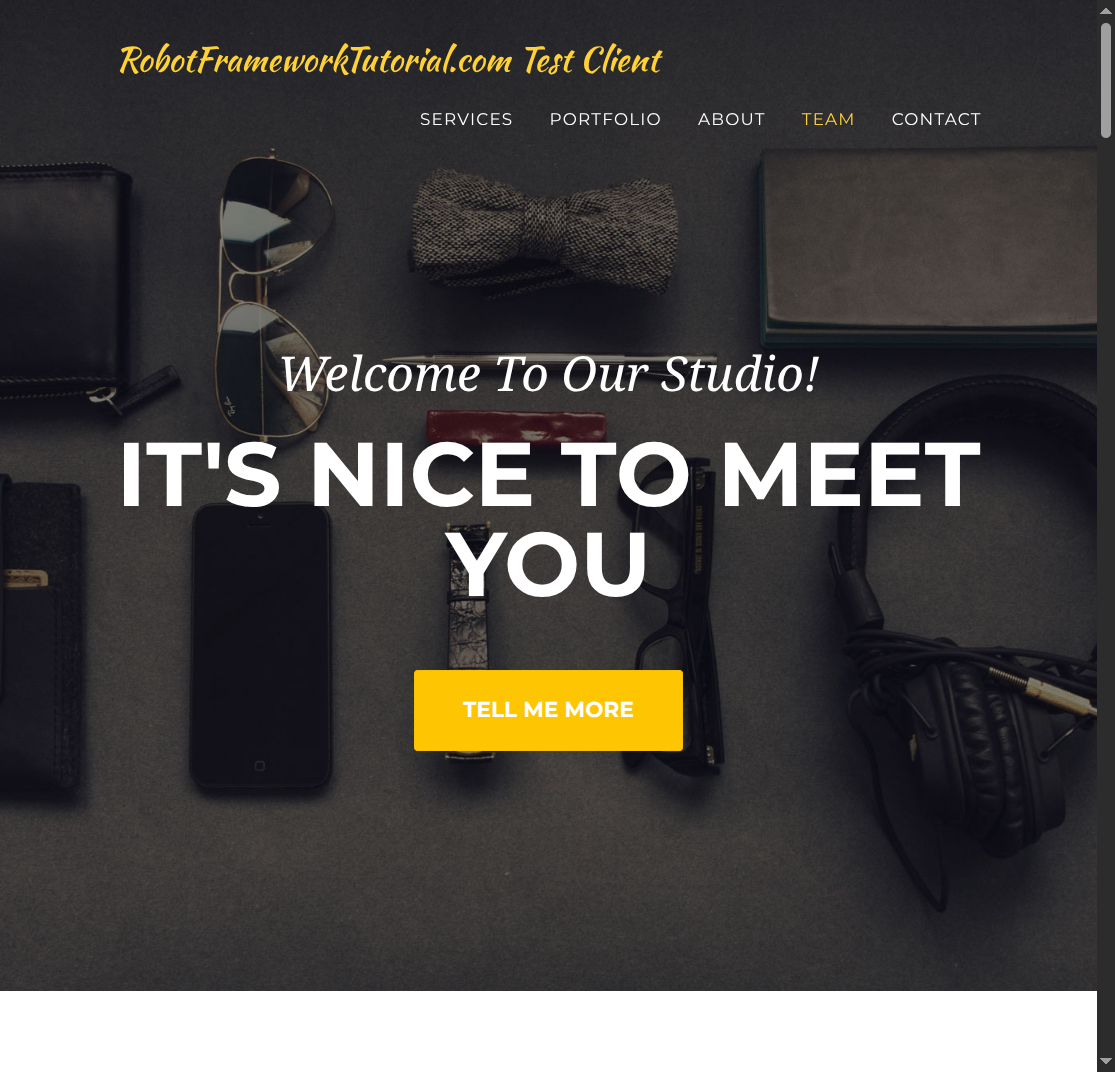
Task: Click the scrollbar down arrow
Action: [1106, 1062]
